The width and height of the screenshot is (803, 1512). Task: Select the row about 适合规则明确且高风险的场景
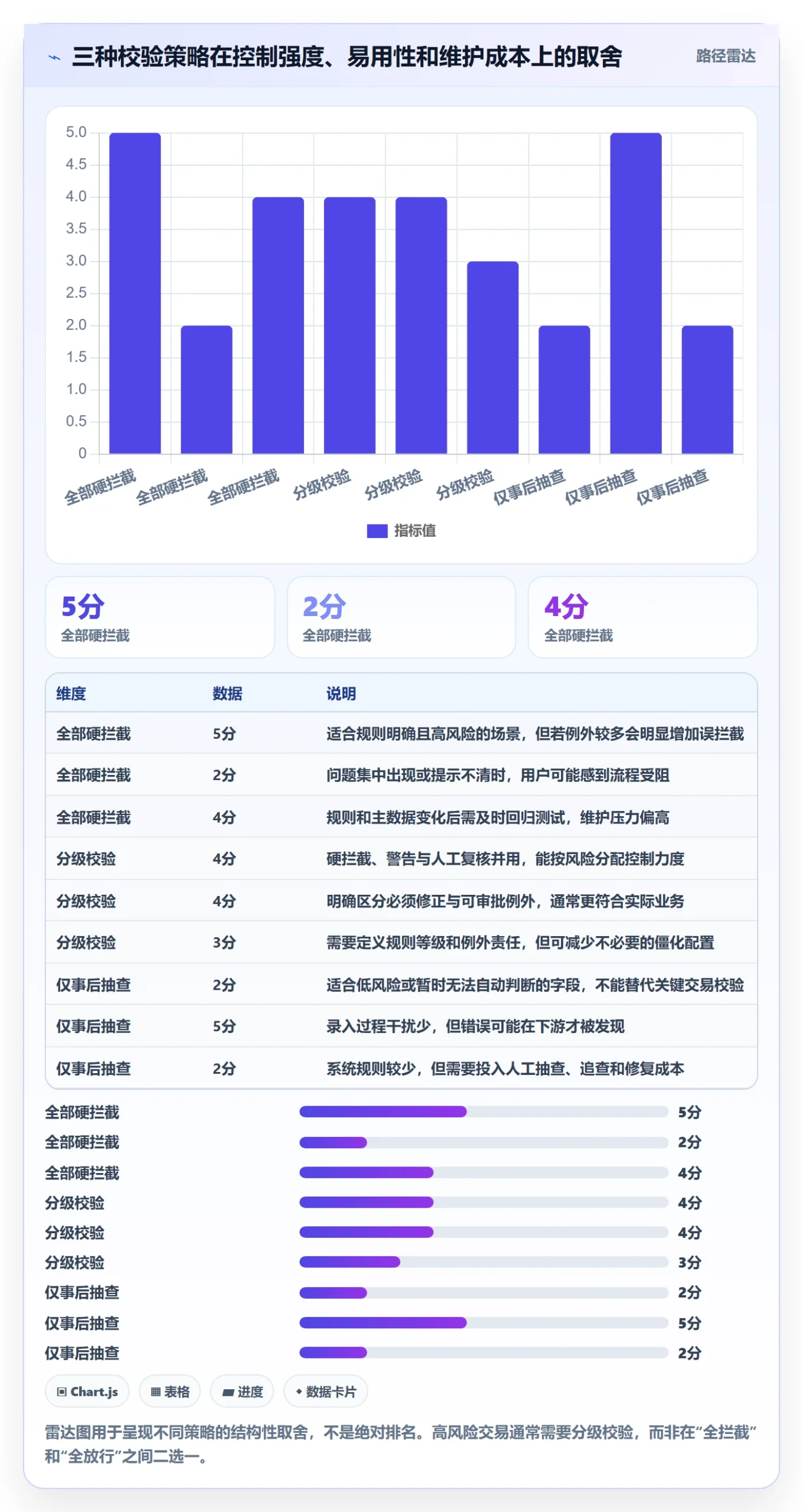click(401, 734)
